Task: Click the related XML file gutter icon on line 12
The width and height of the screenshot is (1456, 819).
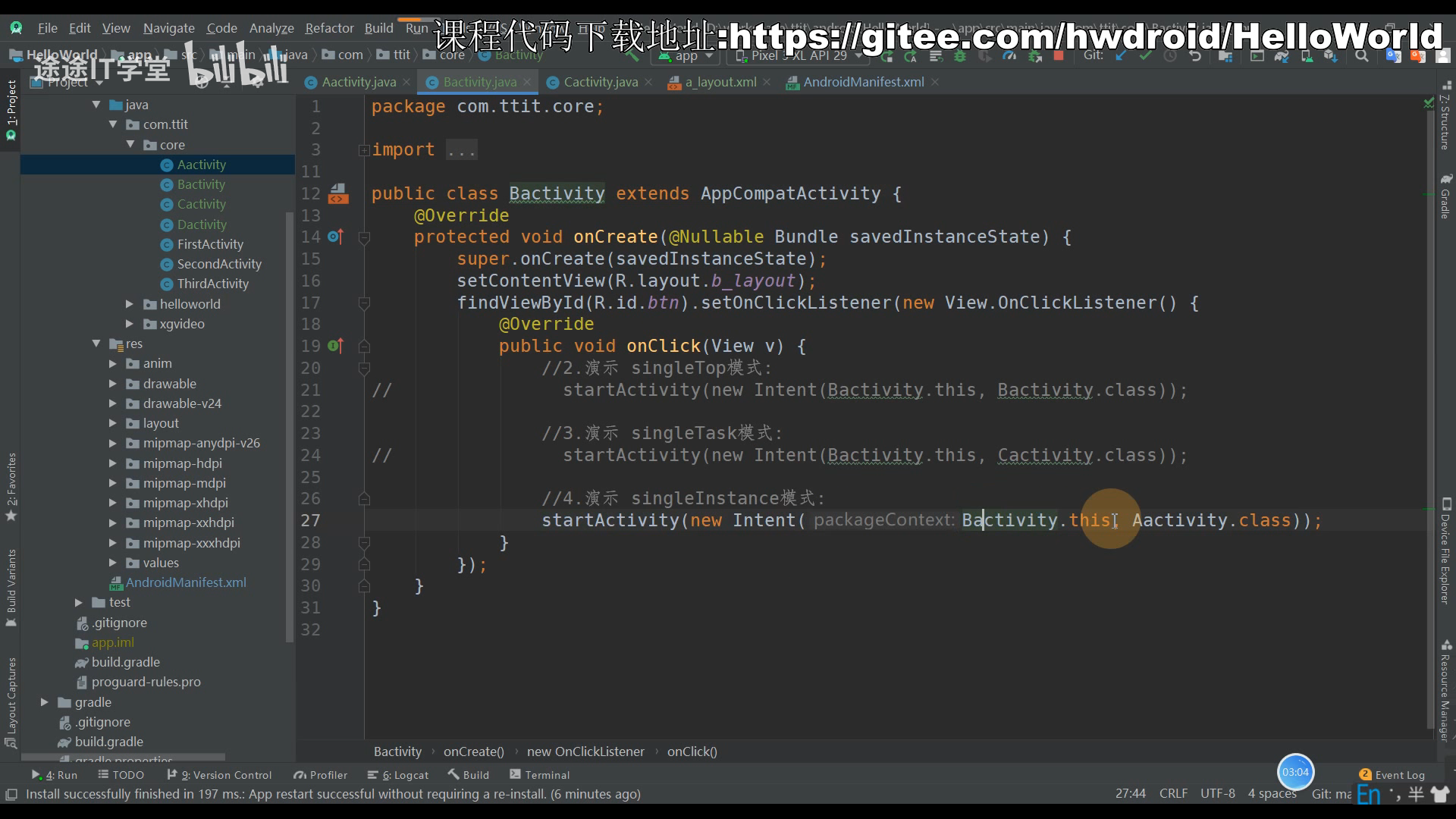Action: pos(338,194)
